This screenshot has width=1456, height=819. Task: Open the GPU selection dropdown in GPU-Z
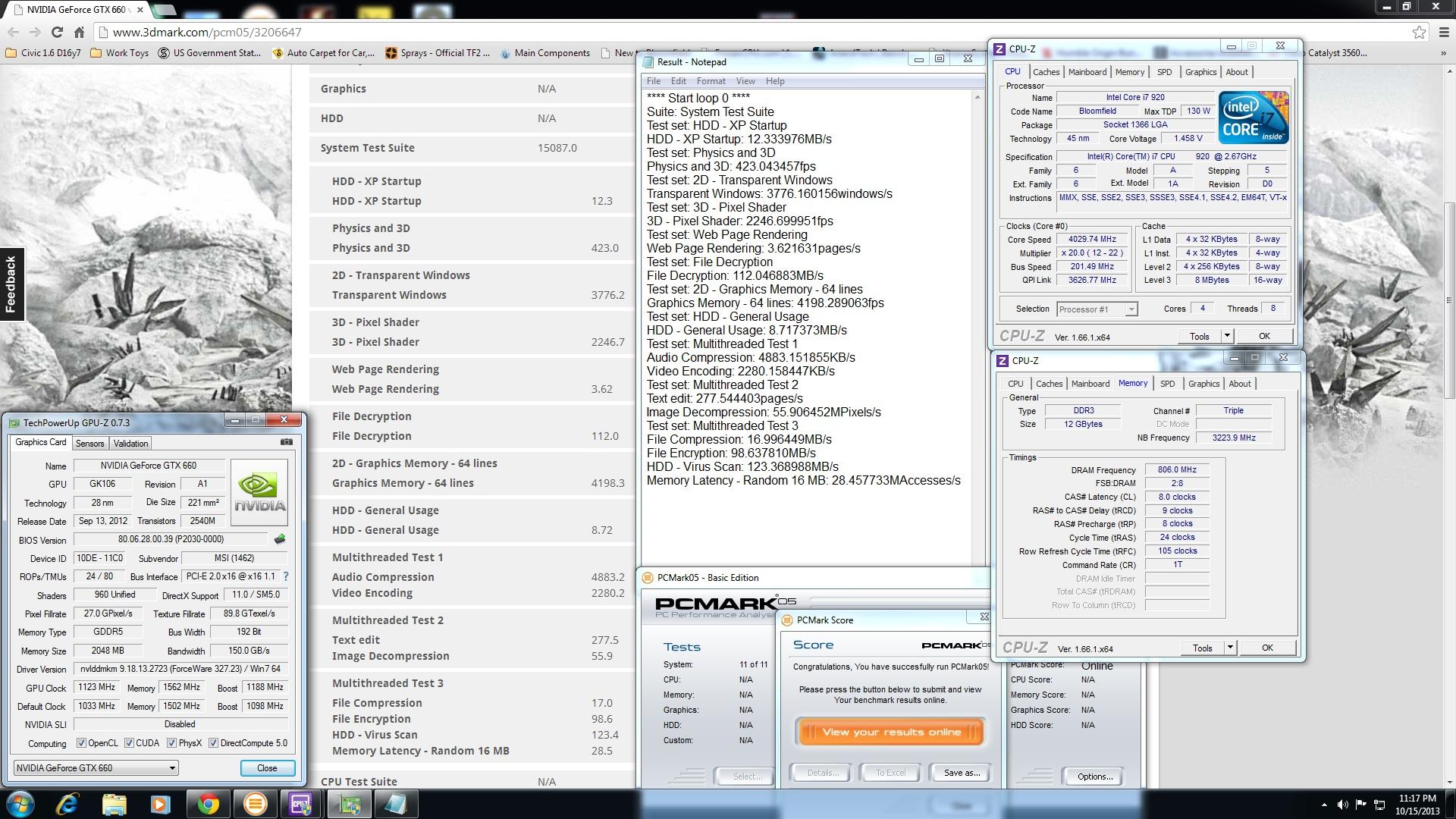96,767
